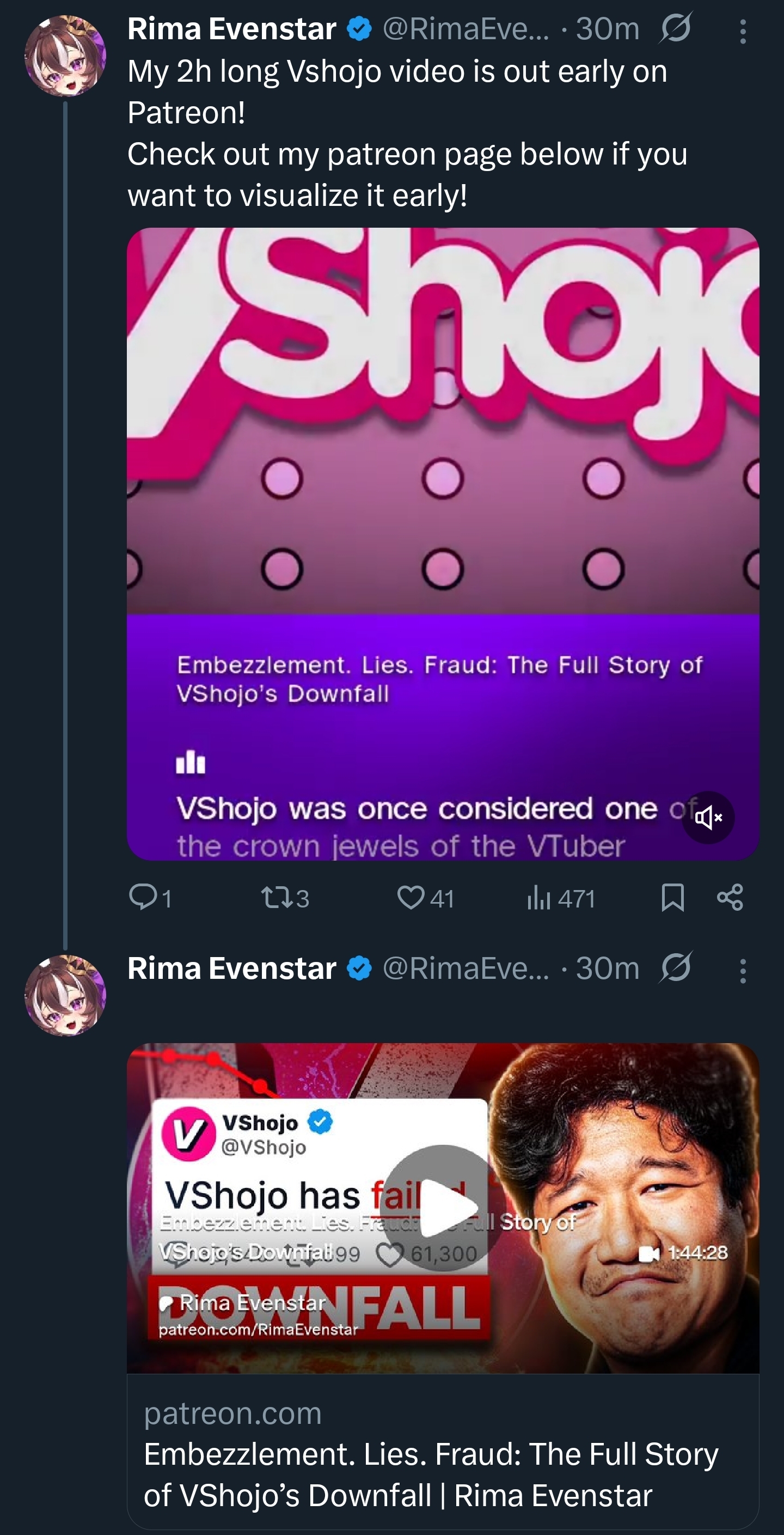Open the VShojo logo video in first tweet
Viewport: 784px width, 1535px height.
click(442, 417)
